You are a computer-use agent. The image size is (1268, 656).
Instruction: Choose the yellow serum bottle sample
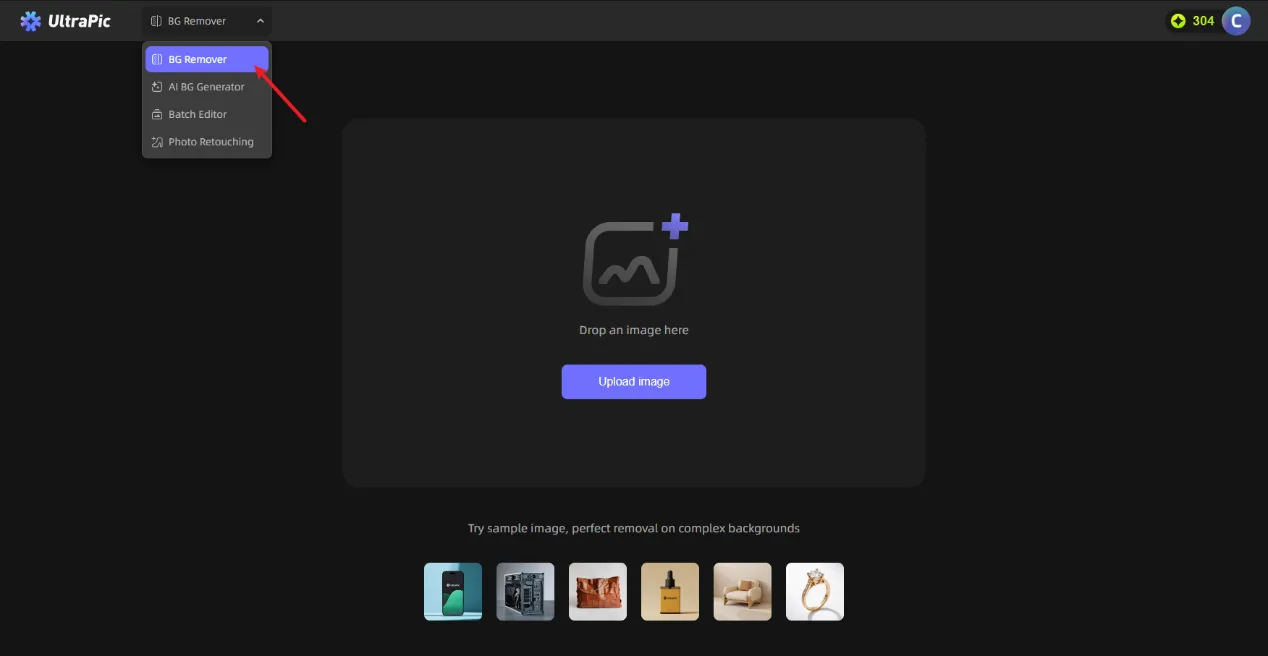(x=670, y=591)
